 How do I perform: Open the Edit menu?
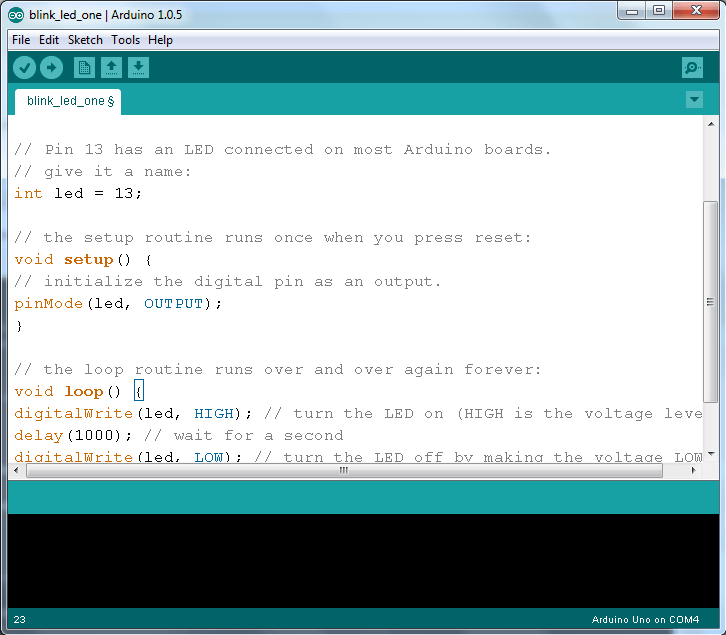49,40
